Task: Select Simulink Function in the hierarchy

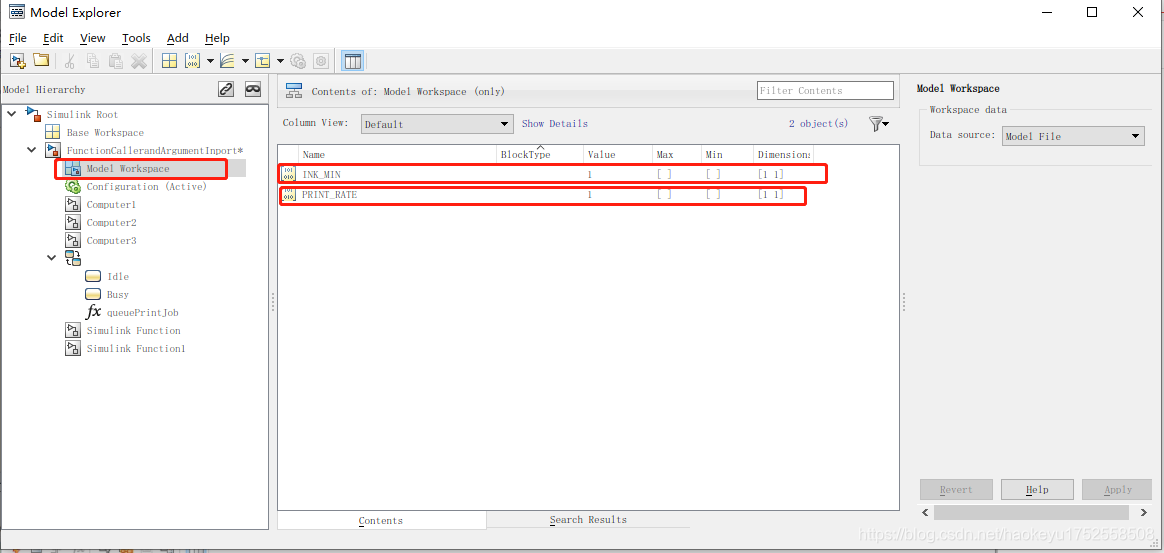Action: coord(134,330)
